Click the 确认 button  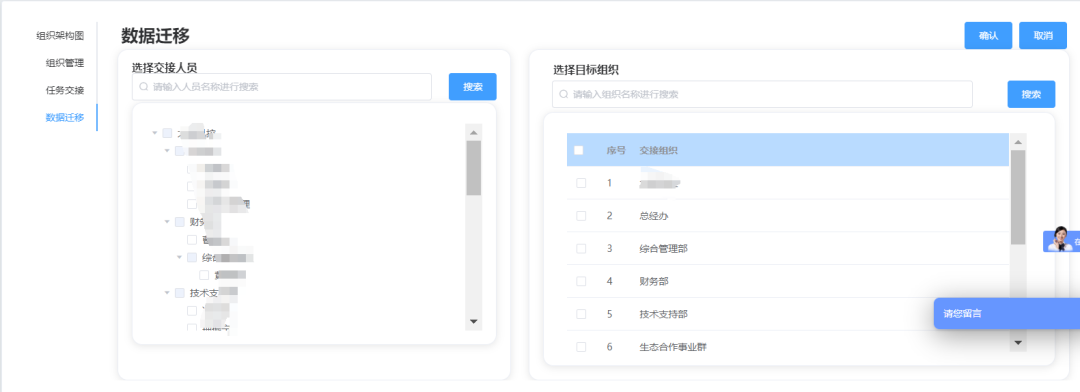(x=988, y=36)
